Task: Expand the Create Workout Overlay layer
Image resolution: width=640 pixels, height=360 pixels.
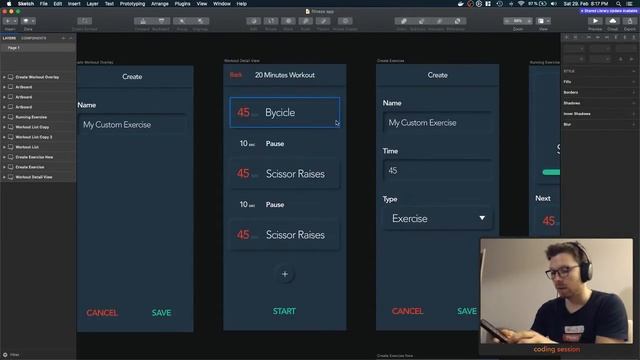Action: click(x=4, y=77)
